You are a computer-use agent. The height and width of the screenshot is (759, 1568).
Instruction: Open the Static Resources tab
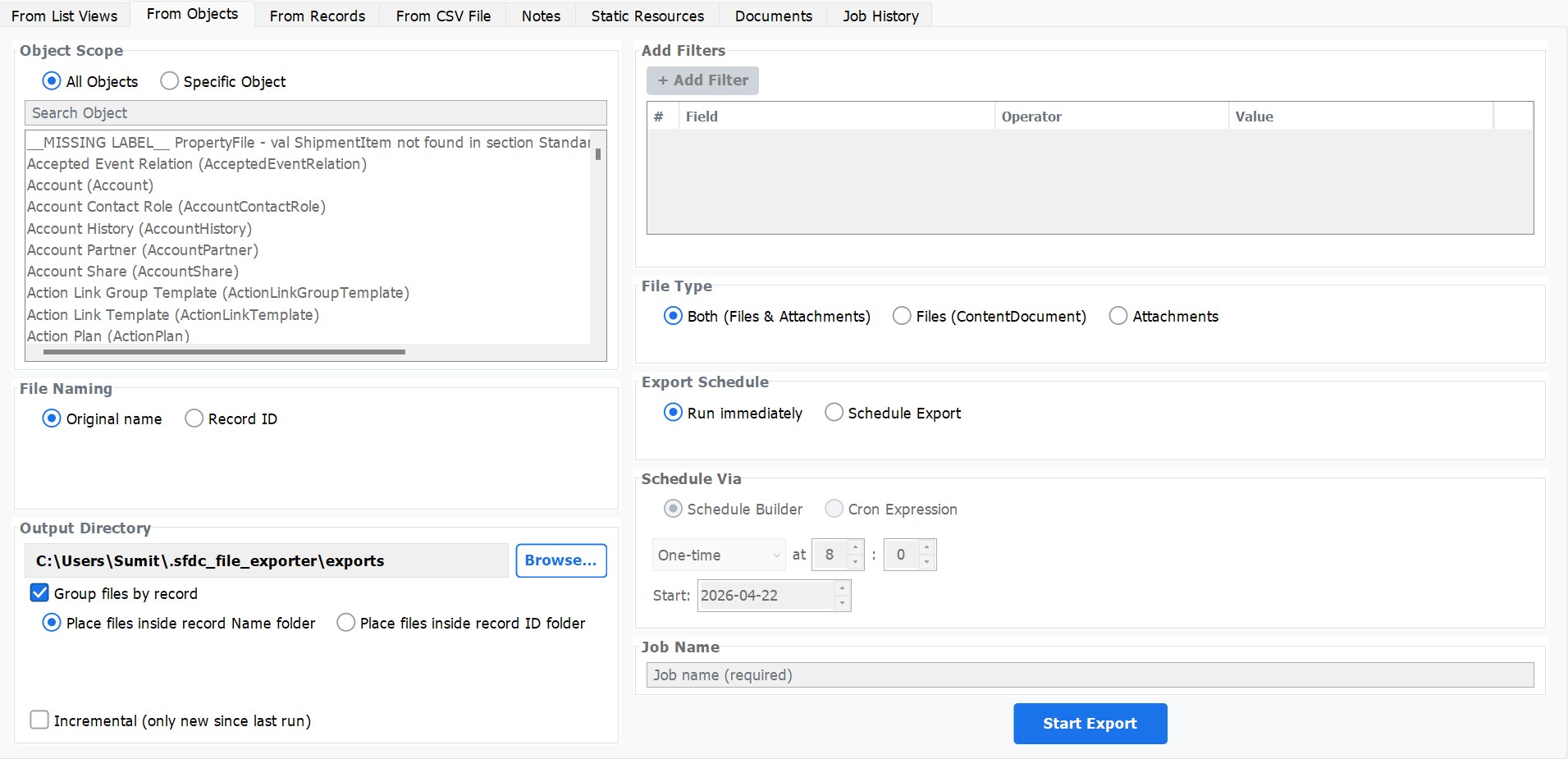tap(647, 16)
